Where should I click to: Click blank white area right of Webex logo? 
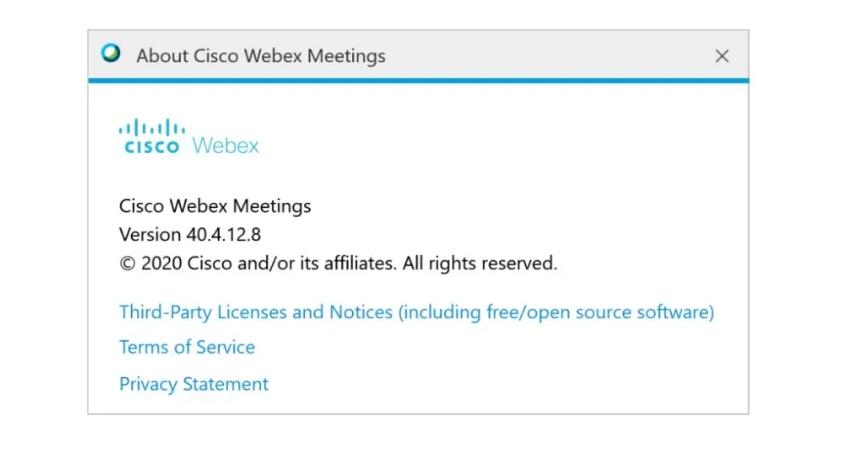point(500,140)
